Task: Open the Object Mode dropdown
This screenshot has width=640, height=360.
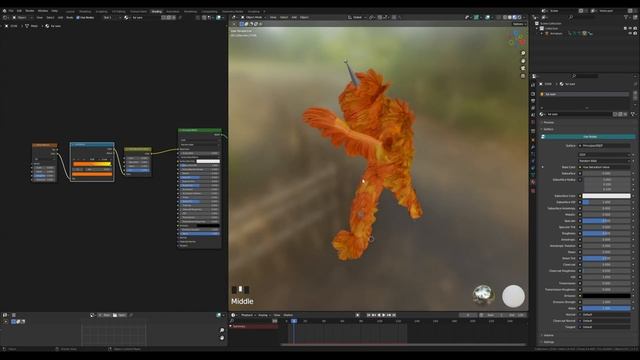Action: [254, 18]
